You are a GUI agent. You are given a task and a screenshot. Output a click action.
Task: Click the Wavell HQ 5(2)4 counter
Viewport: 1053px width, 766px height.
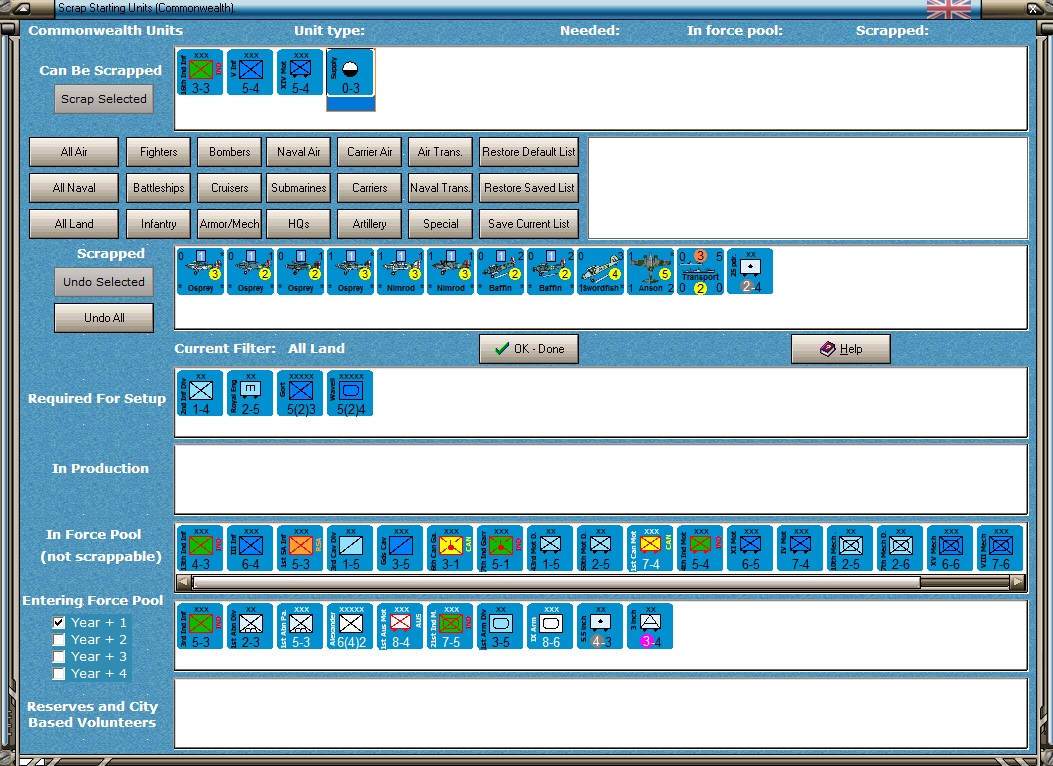tap(351, 393)
